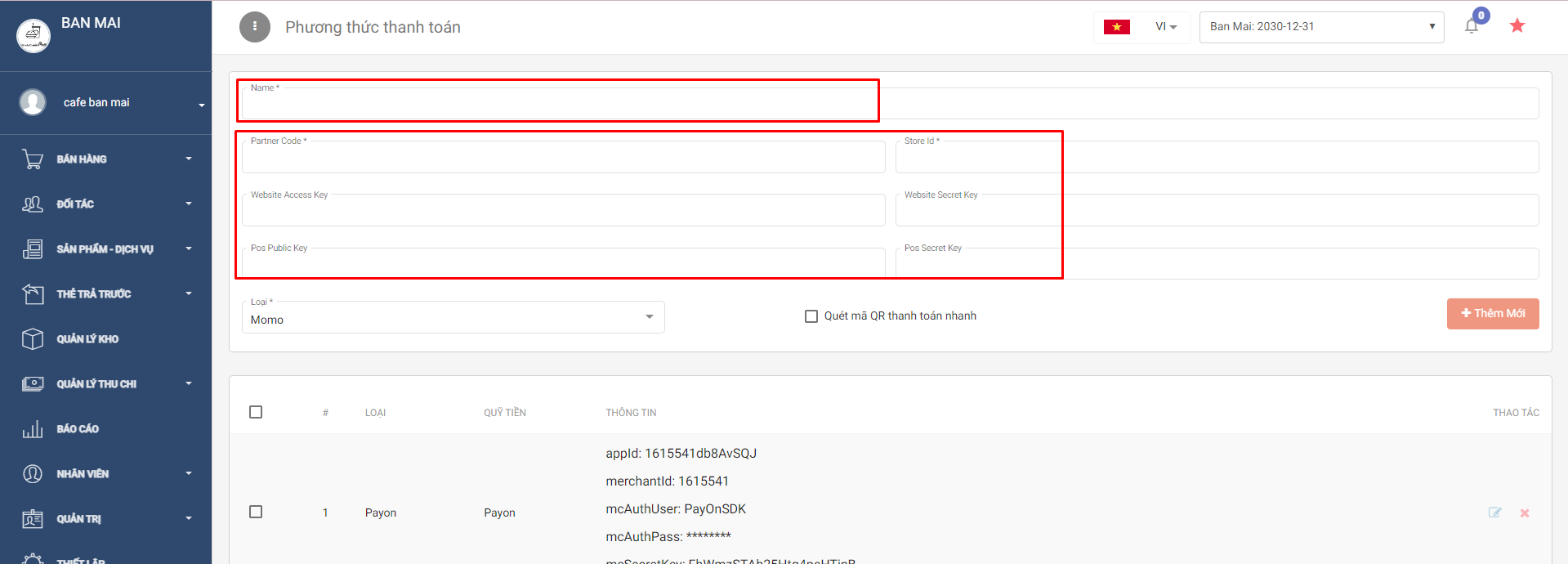
Task: Focus the Website Secret Key field
Action: point(1216,212)
